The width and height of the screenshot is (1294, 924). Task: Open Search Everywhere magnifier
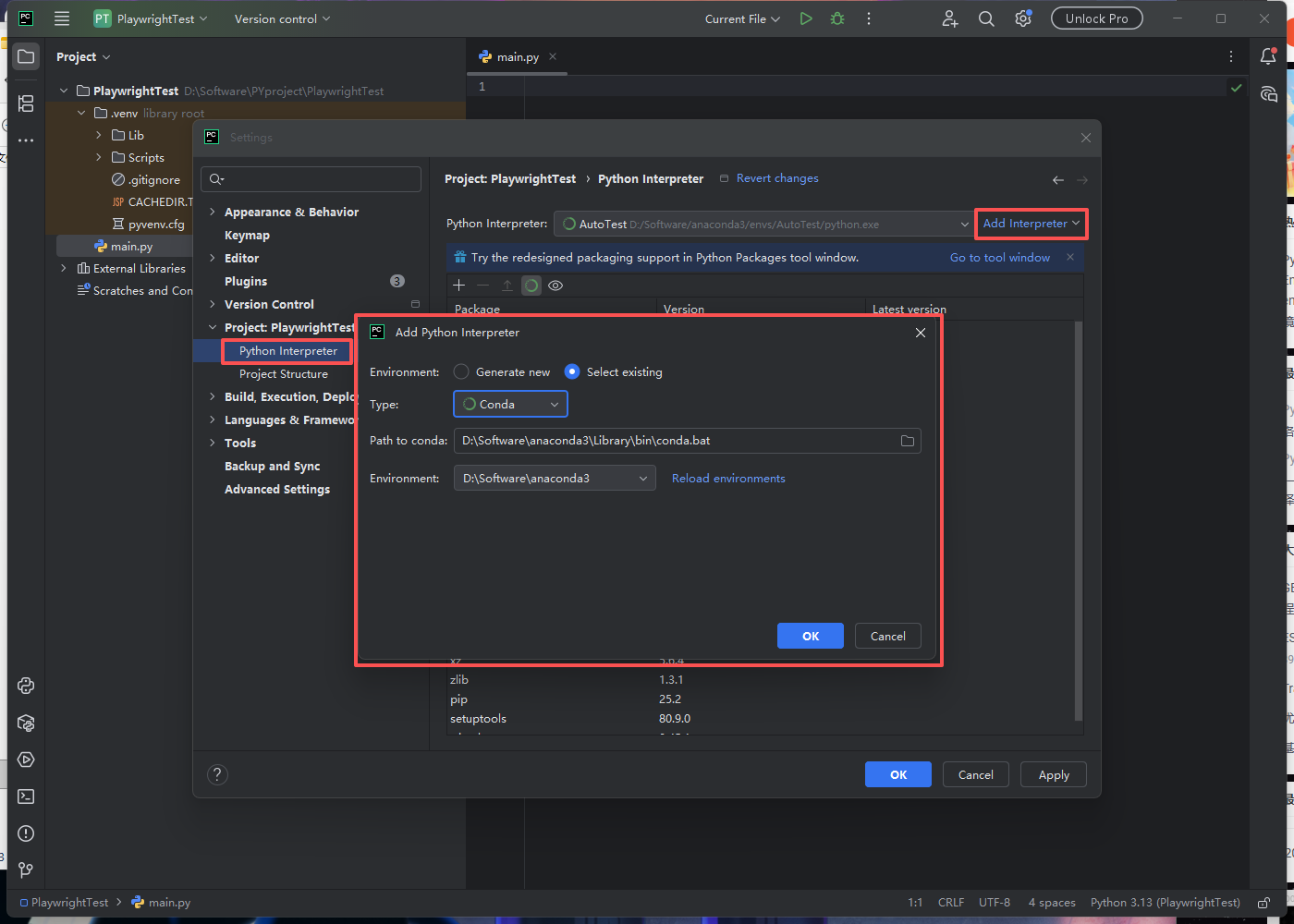[986, 18]
